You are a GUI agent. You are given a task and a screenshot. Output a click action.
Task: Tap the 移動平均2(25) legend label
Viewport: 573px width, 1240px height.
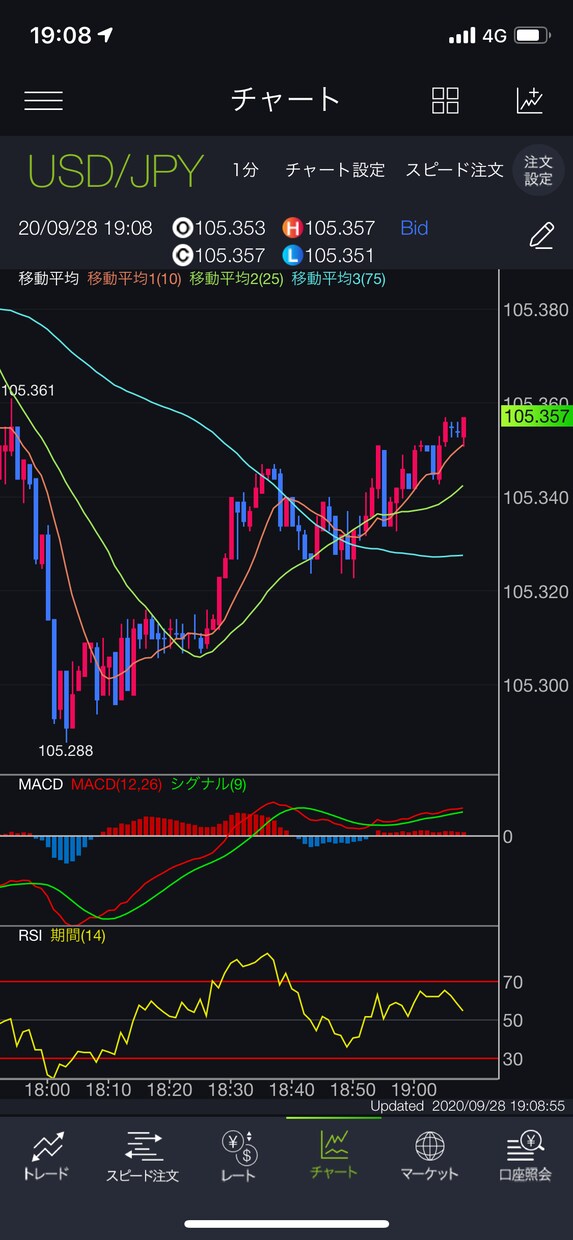[236, 280]
